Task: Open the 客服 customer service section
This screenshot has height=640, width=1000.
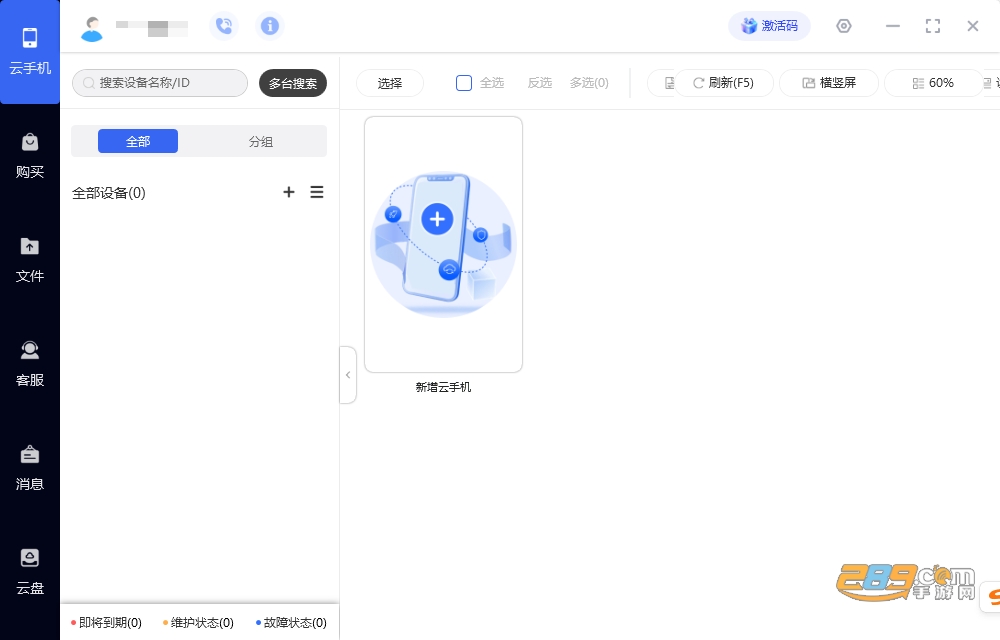Action: (30, 364)
